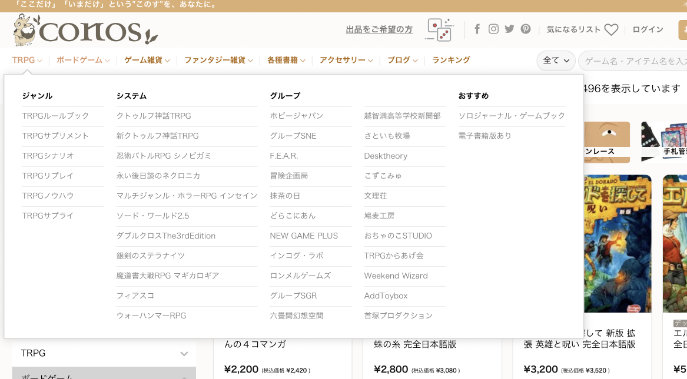Open the TRPG navigation menu

pos(27,60)
